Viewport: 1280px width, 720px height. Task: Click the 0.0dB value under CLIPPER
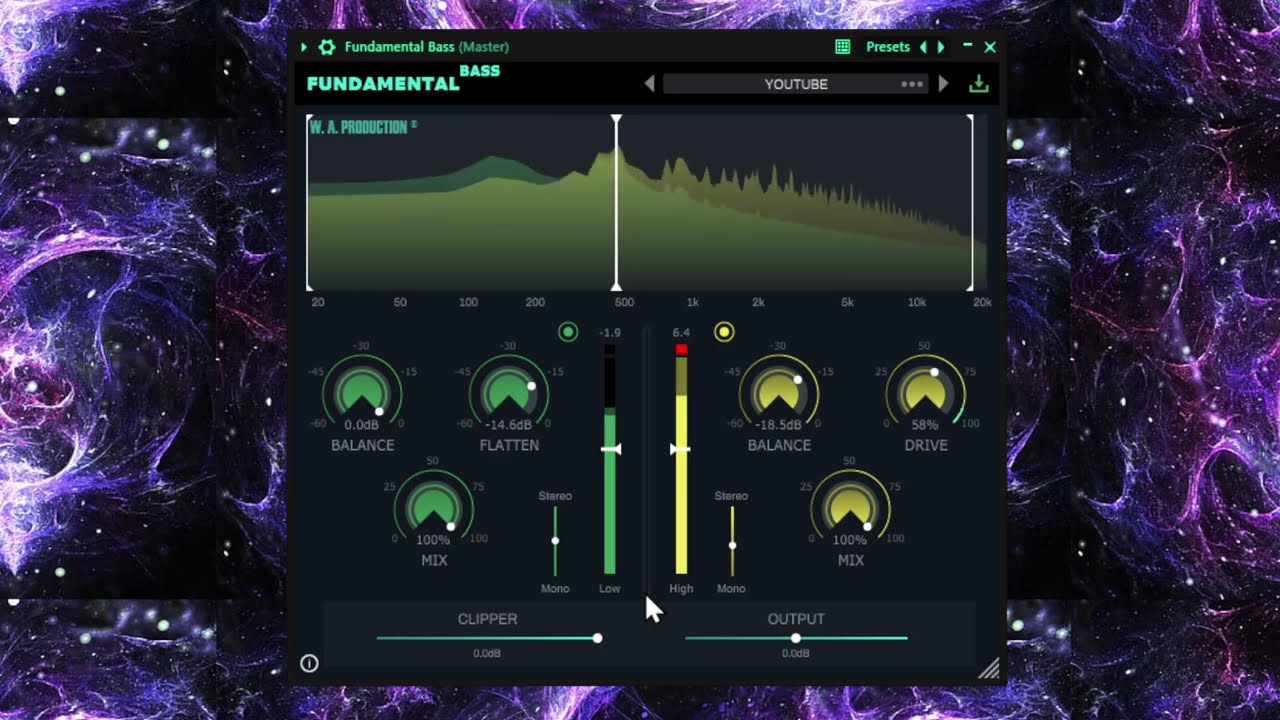click(x=487, y=653)
